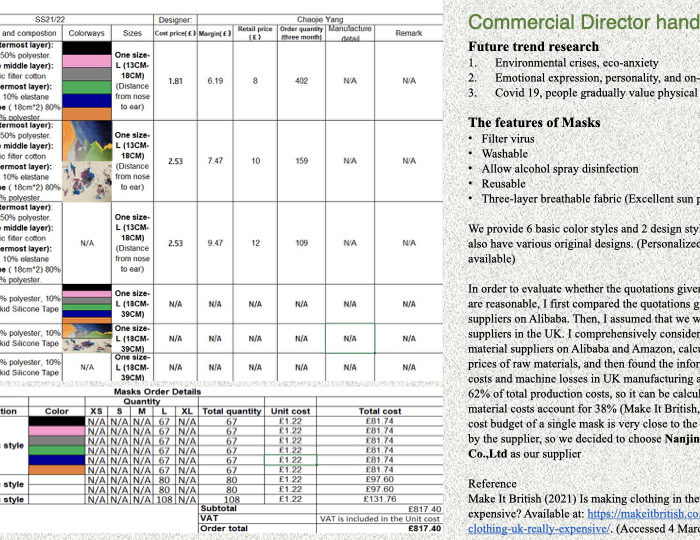The image size is (700, 540).
Task: Pick the pink swatch in Masks Order Details
Action: click(57, 431)
